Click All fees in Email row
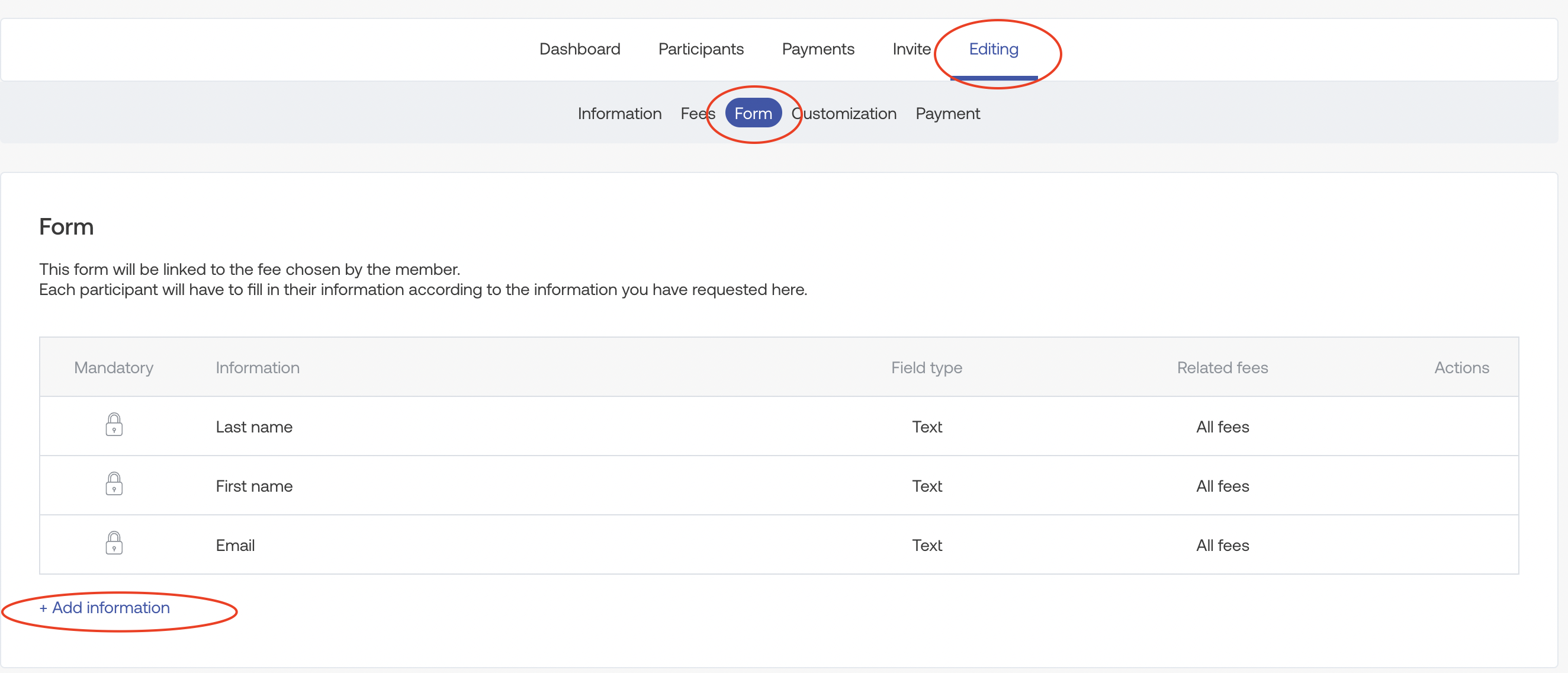The image size is (1568, 673). (1222, 545)
